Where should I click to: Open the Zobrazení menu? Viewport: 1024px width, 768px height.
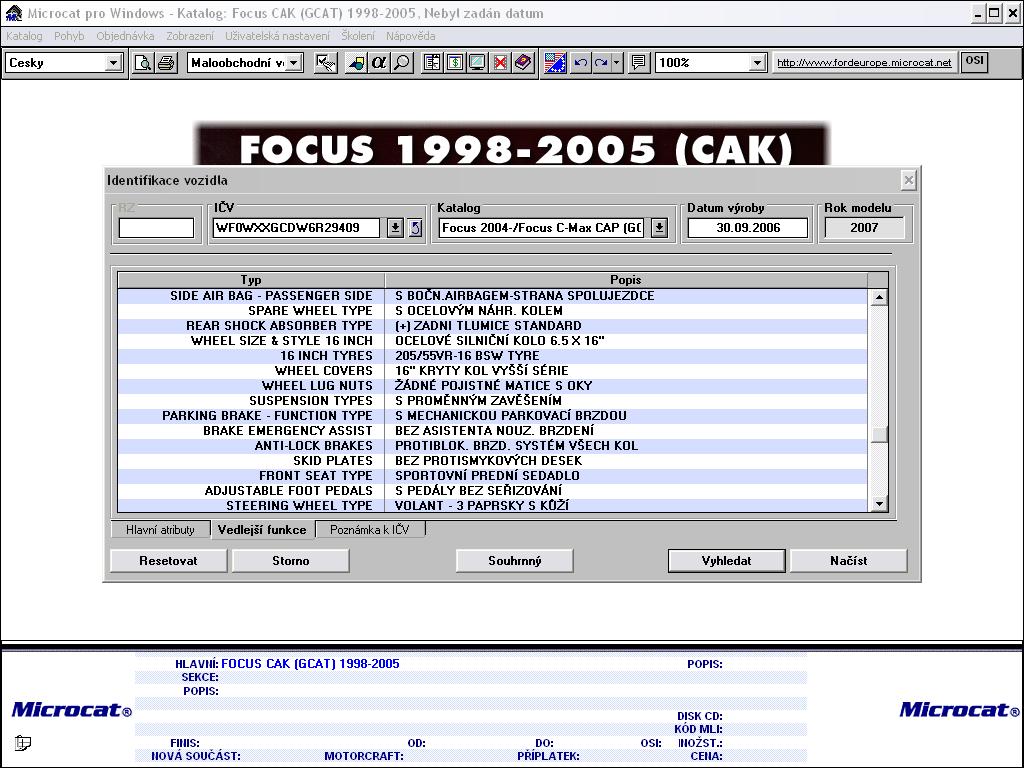click(189, 36)
